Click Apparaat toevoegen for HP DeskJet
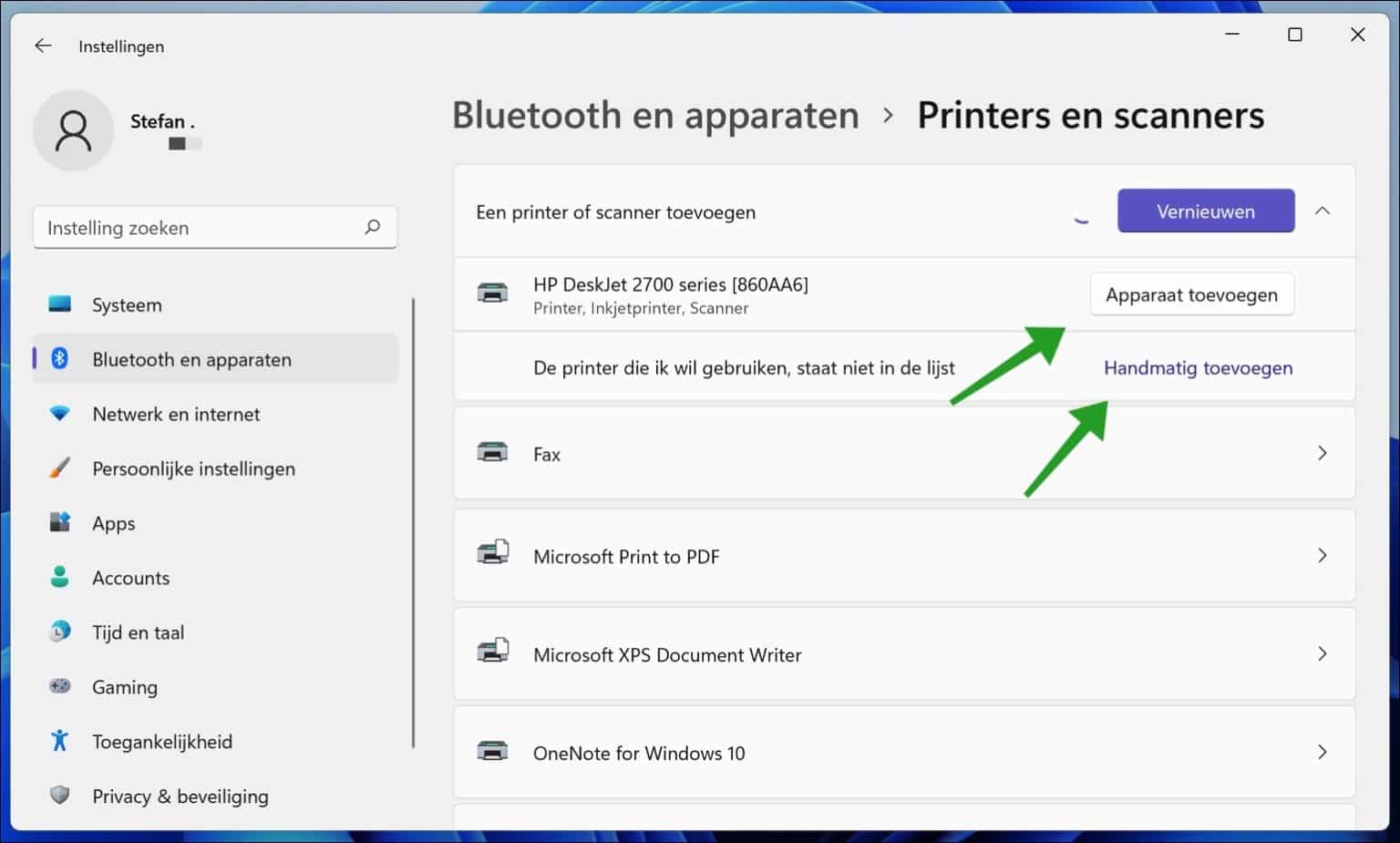The width and height of the screenshot is (1400, 843). click(x=1192, y=293)
